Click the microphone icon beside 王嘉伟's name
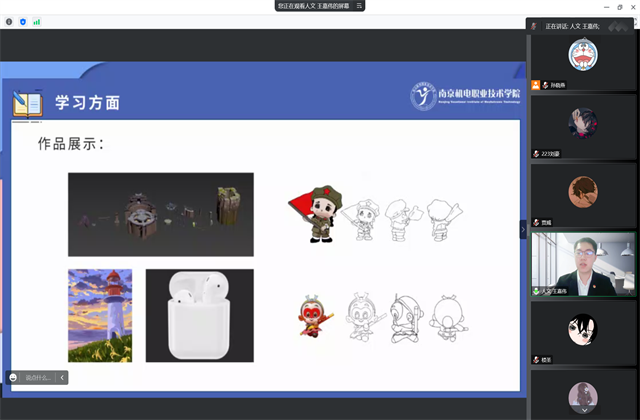640x420 pixels. click(x=536, y=291)
